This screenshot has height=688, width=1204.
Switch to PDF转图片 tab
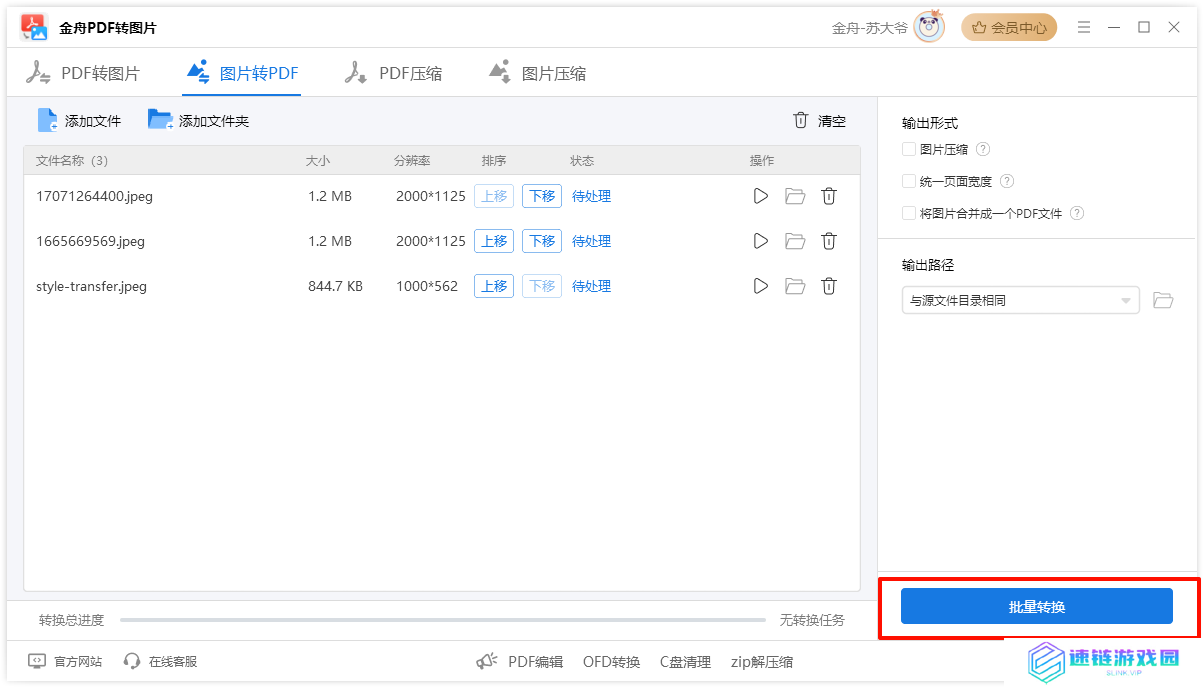pyautogui.click(x=83, y=73)
